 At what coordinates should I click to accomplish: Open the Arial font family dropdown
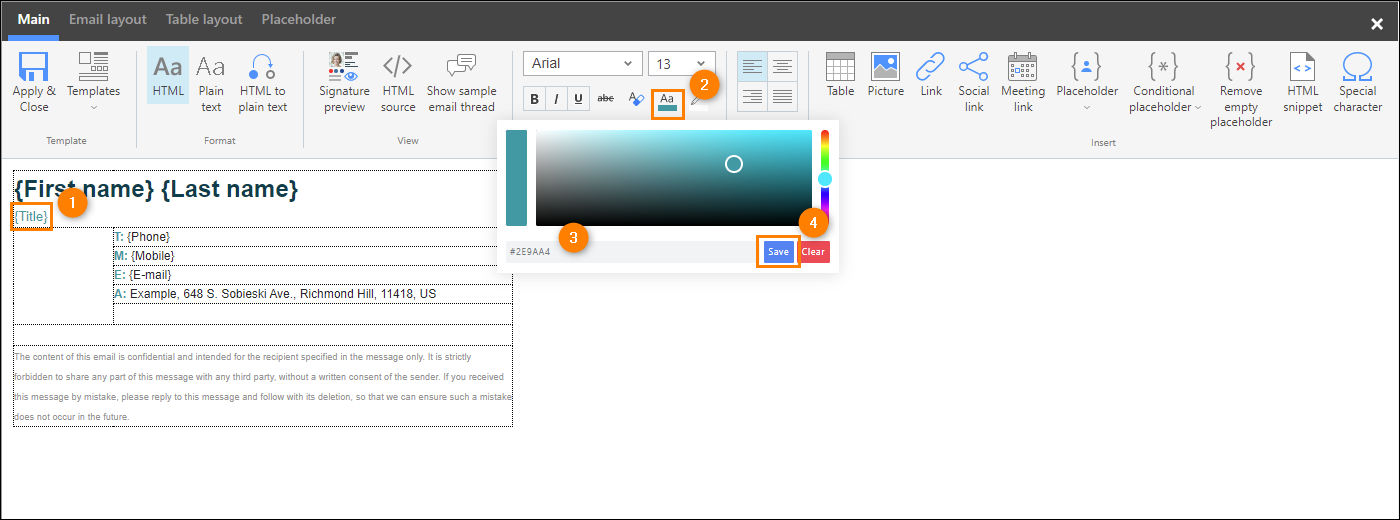click(582, 63)
